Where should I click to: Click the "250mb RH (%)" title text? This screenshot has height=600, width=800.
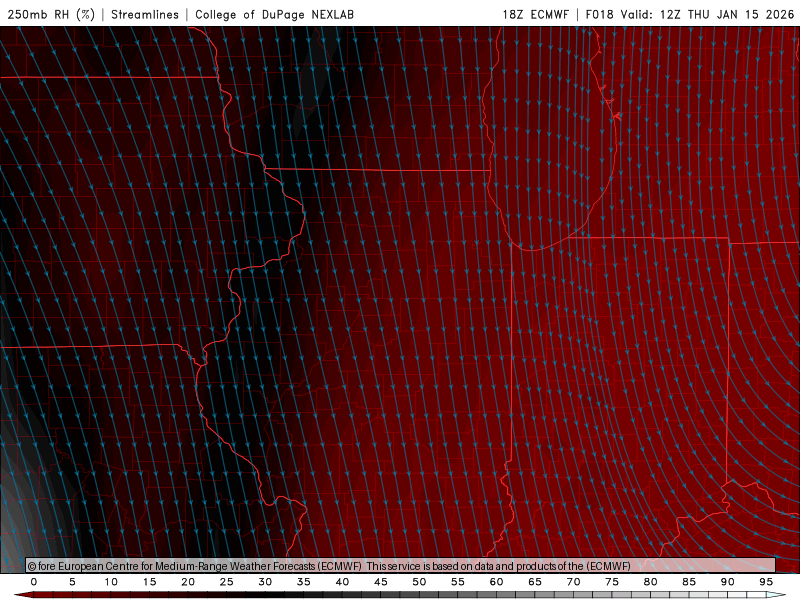[51, 14]
